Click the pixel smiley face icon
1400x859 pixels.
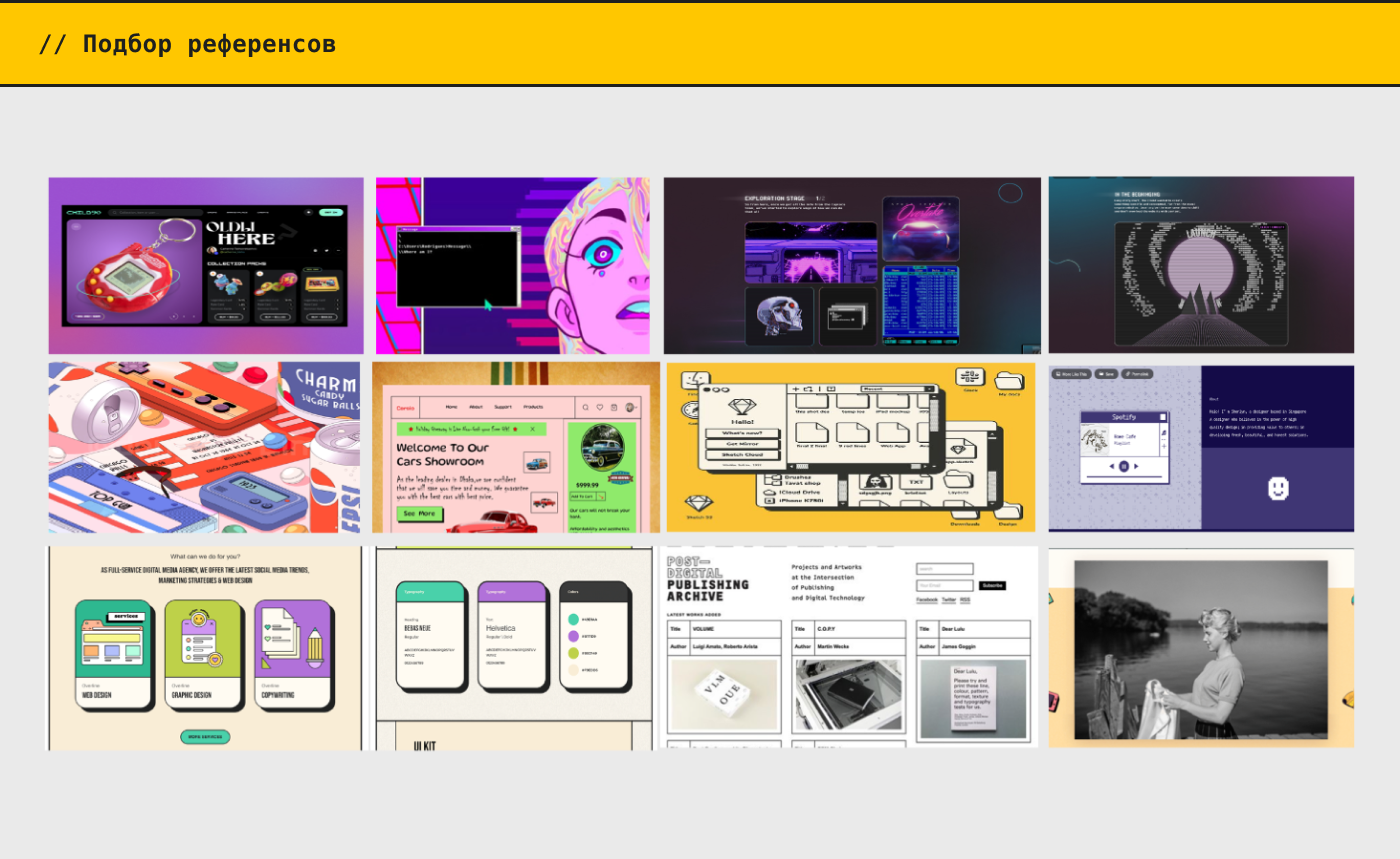pos(1278,488)
